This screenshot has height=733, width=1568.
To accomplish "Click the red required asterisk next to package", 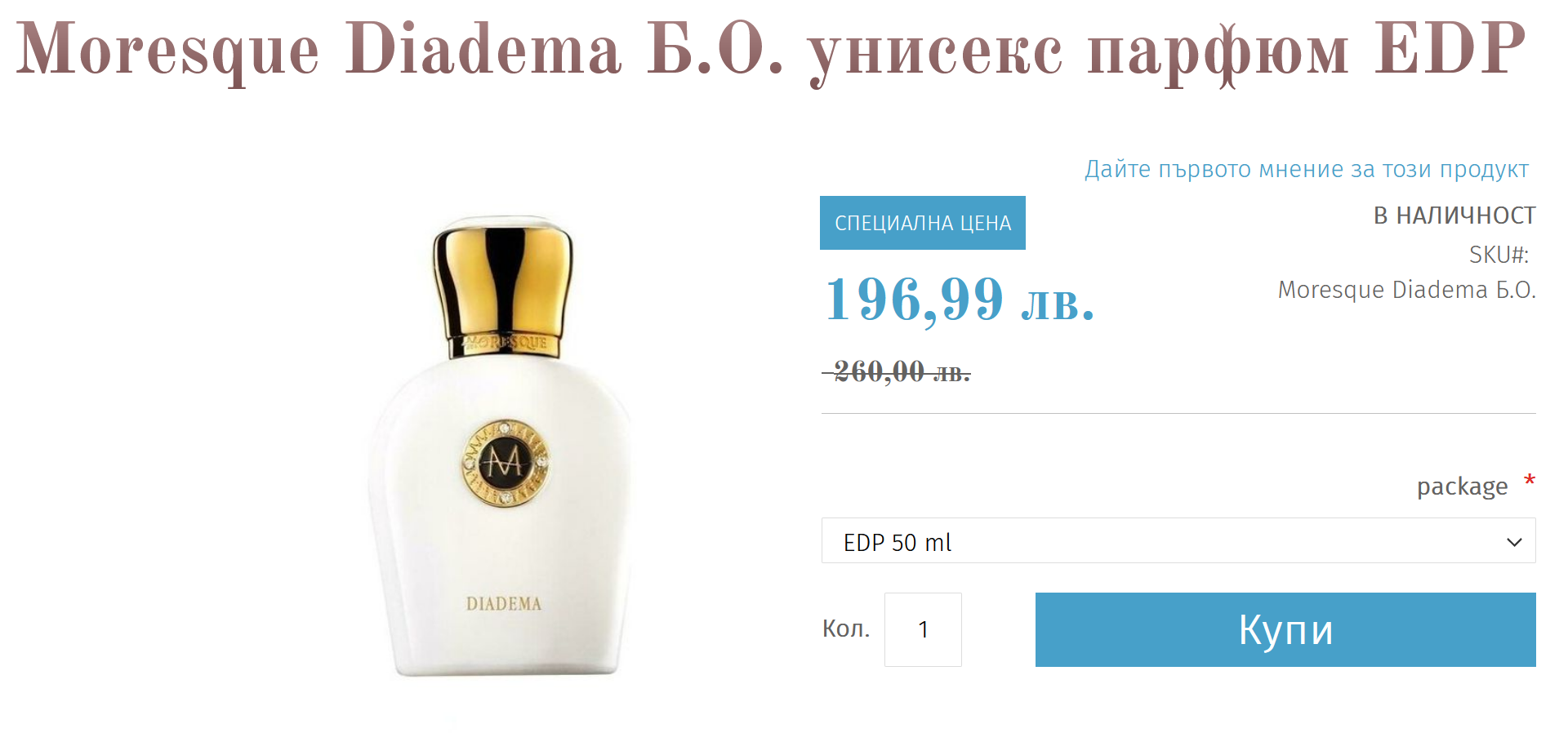I will click(1530, 480).
